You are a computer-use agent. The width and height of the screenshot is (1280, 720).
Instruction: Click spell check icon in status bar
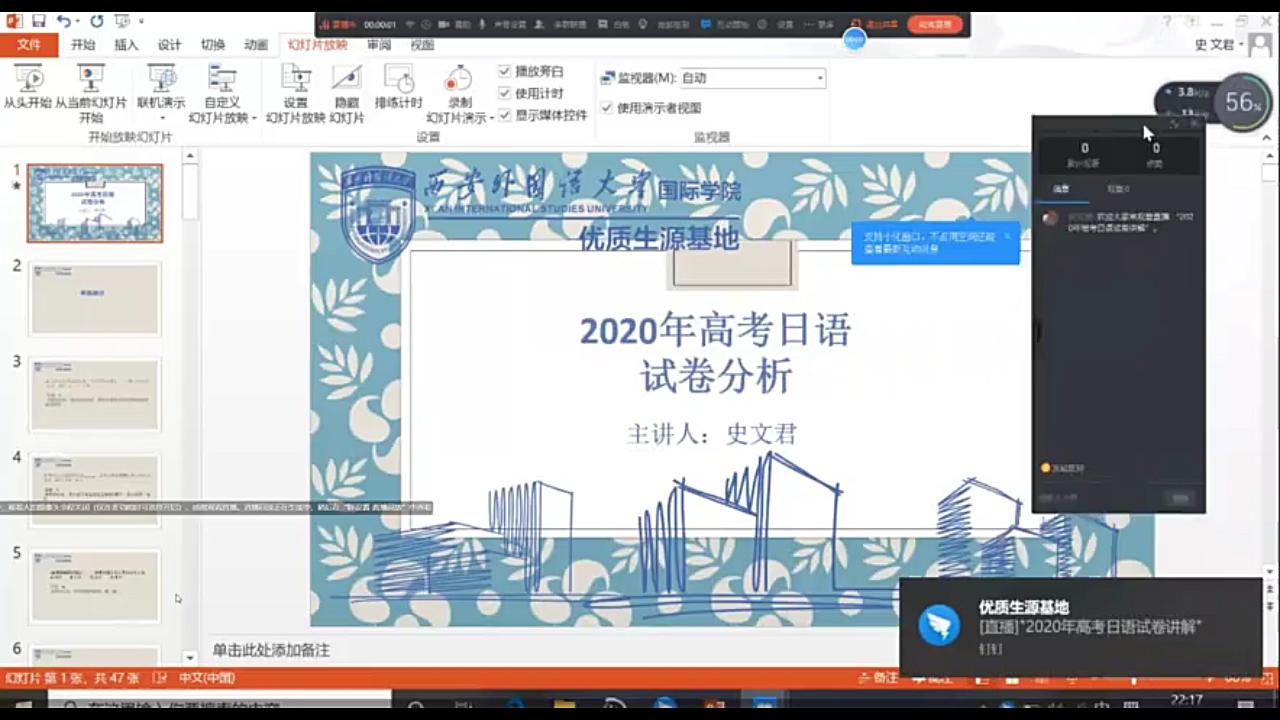pos(159,678)
